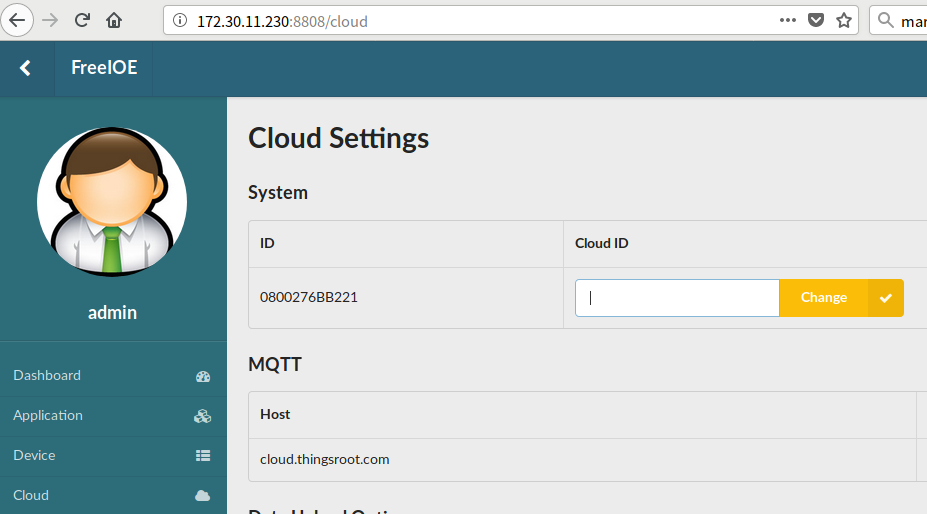The width and height of the screenshot is (927, 514).
Task: Open the page actions three-dot menu
Action: pos(788,20)
